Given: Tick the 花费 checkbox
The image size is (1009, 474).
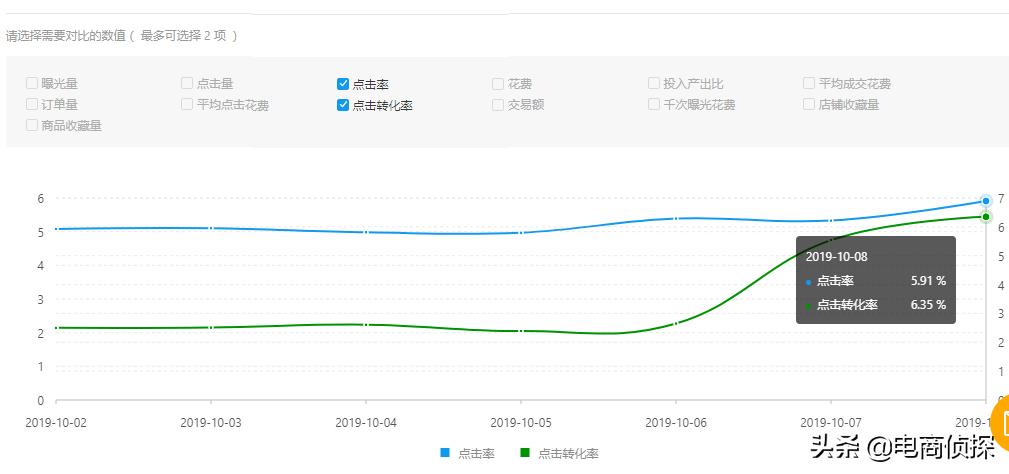Looking at the screenshot, I should click(498, 84).
